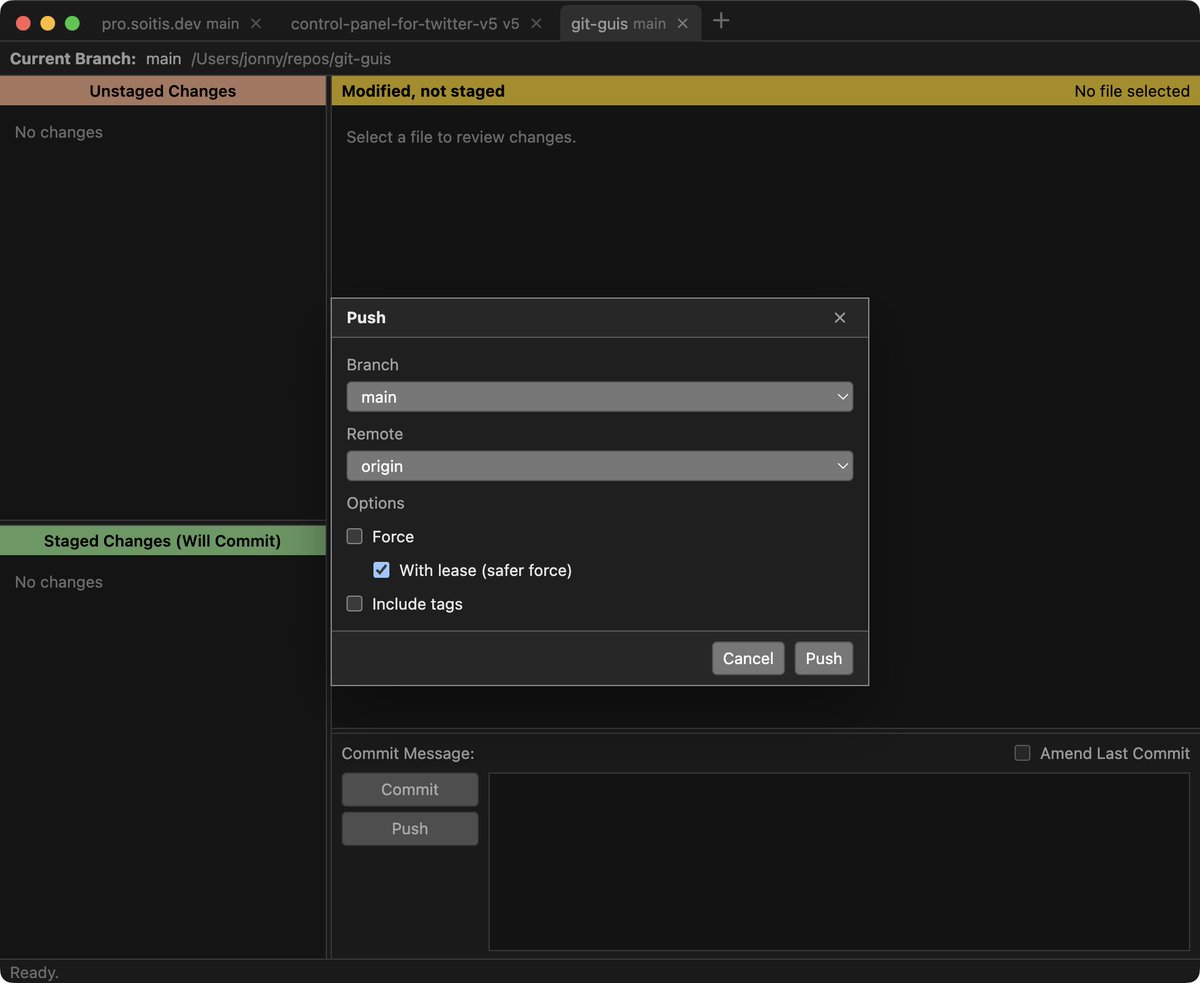Click the repository path /Users/jonny/repos/git-guis
1200x983 pixels.
(x=291, y=59)
